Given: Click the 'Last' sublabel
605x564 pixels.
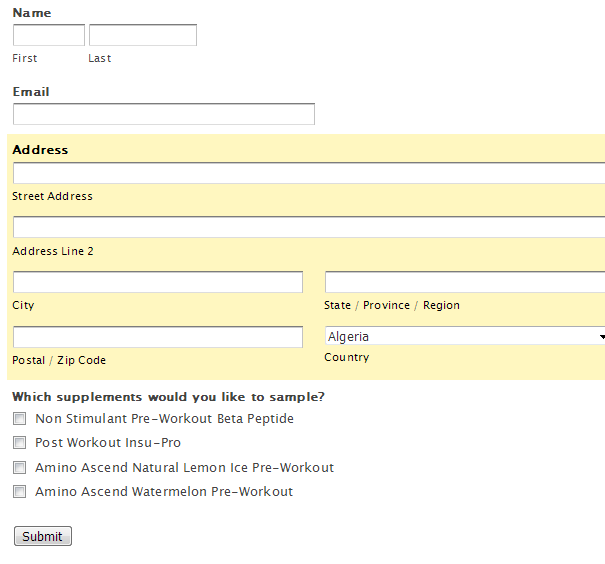Looking at the screenshot, I should point(100,58).
